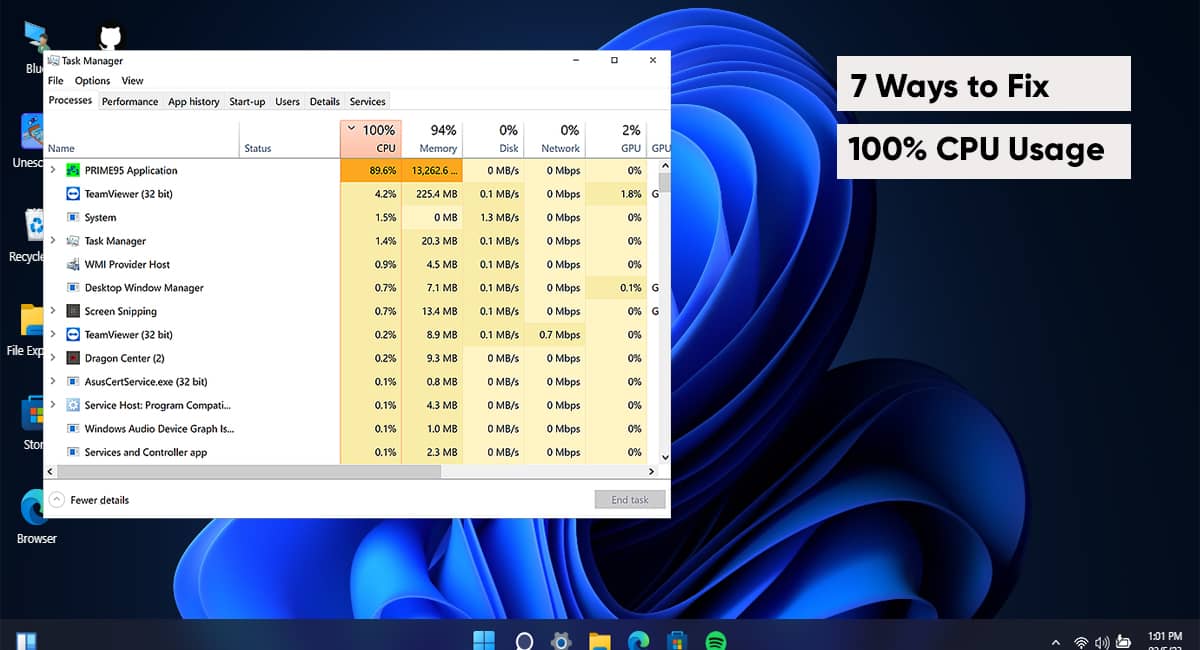Switch to the Performance tab
This screenshot has width=1200, height=650.
(x=130, y=101)
